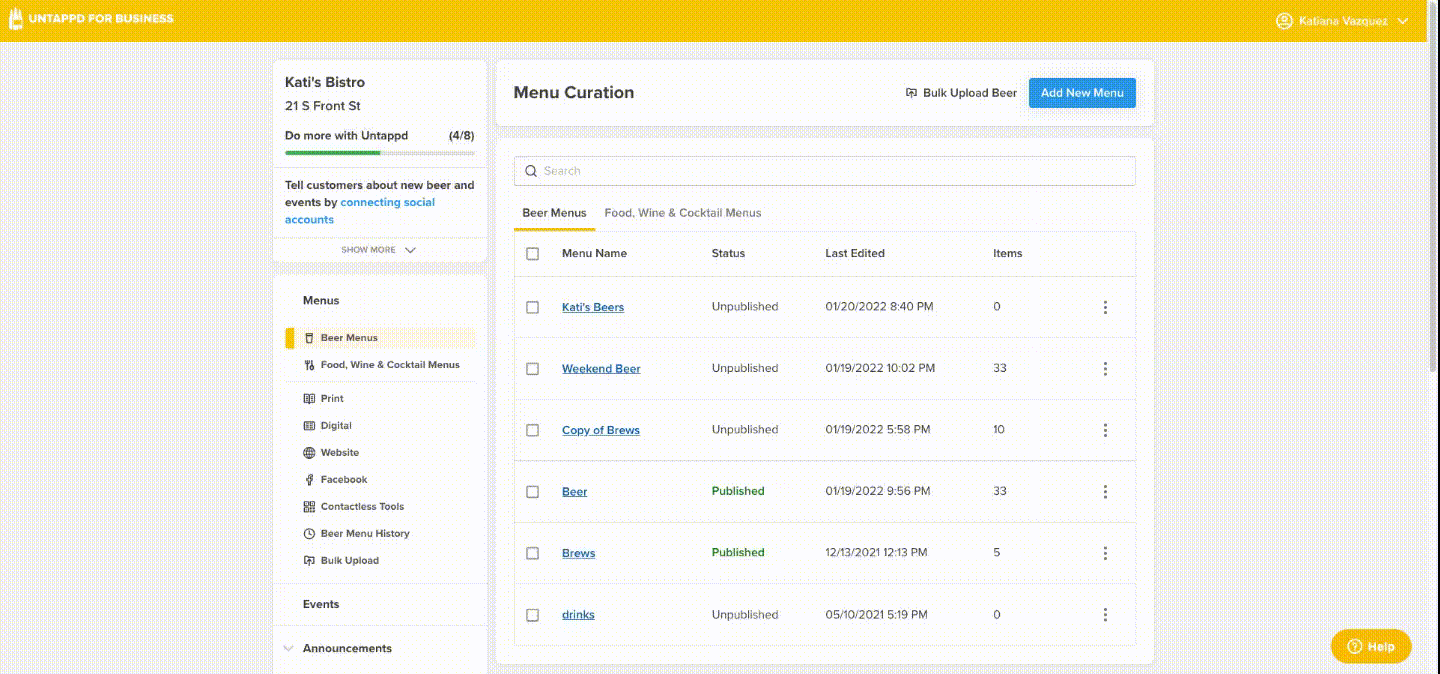This screenshot has width=1440, height=674.
Task: Open the drinks menu link
Action: pos(578,615)
